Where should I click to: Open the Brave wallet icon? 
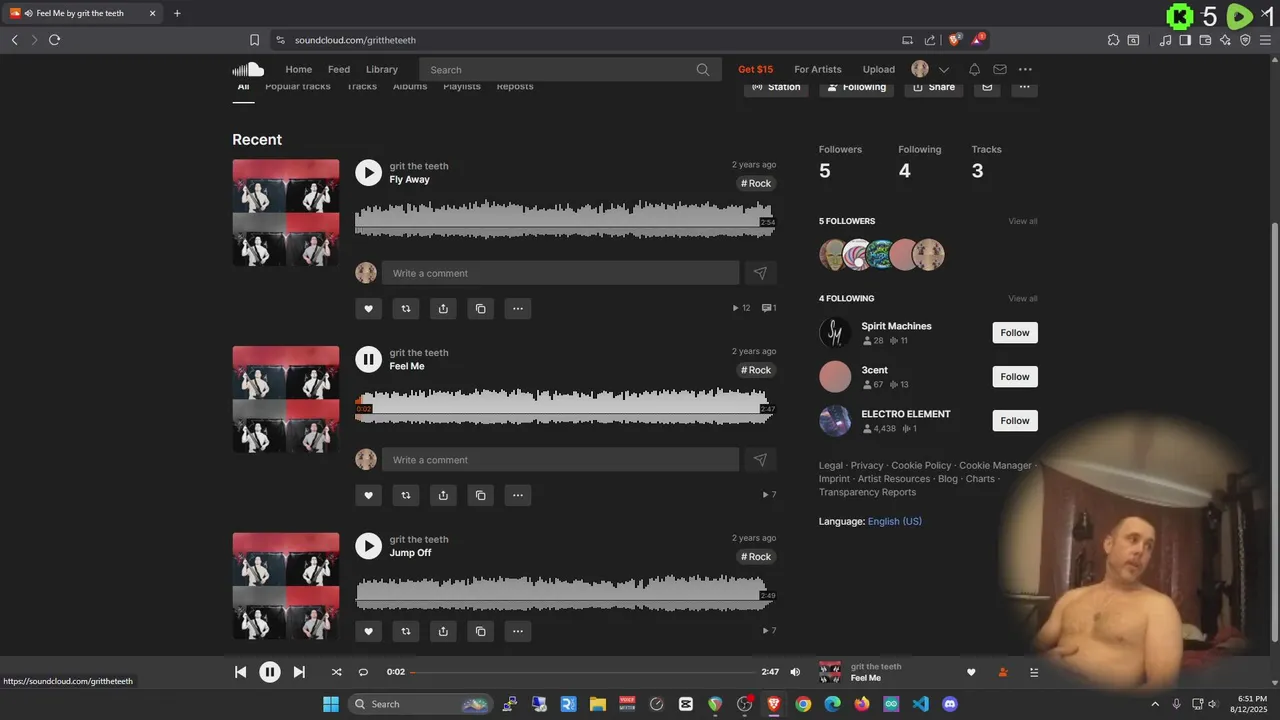coord(1205,40)
